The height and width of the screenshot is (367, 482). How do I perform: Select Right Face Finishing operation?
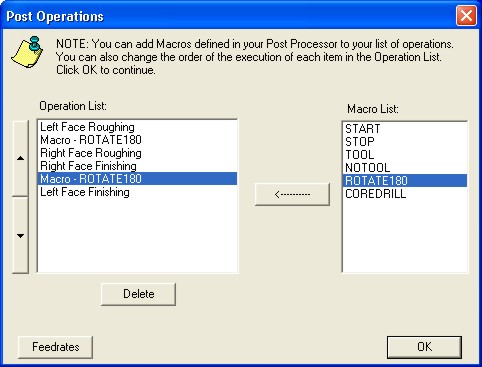pyautogui.click(x=137, y=166)
